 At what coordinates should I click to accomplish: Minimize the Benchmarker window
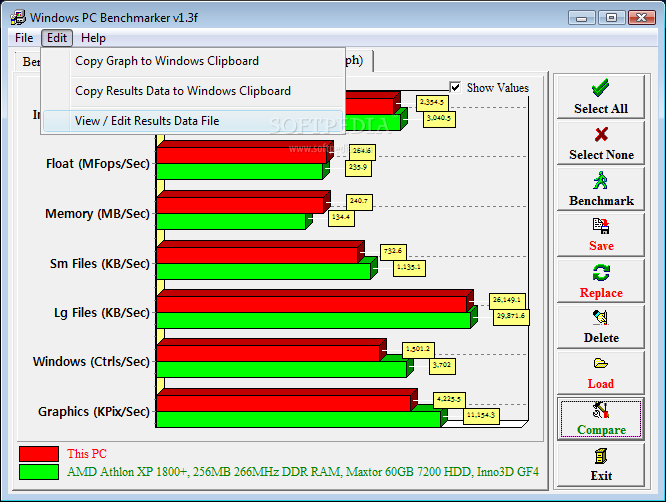[x=581, y=18]
